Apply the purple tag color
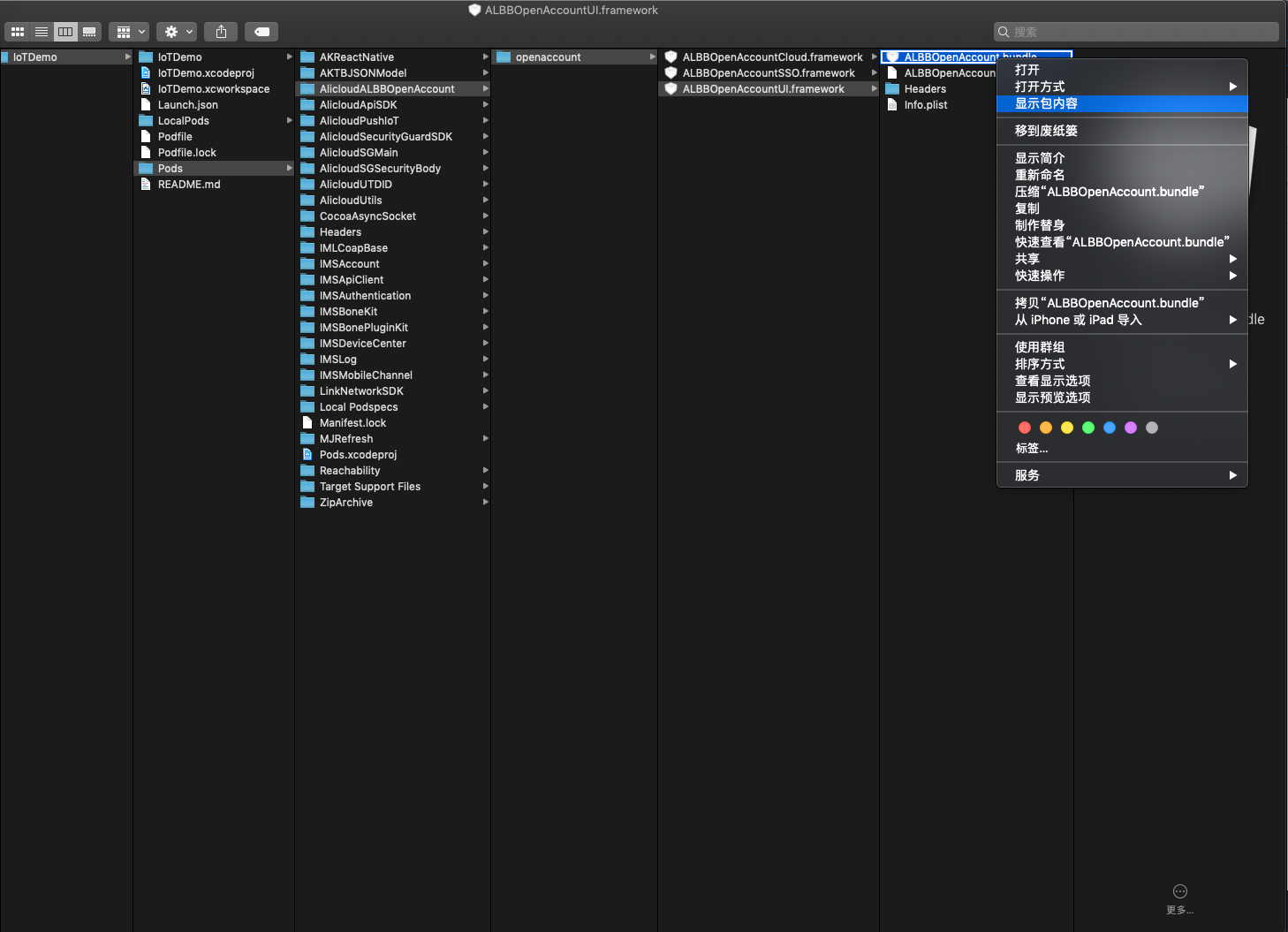Image resolution: width=1288 pixels, height=932 pixels. tap(1131, 428)
